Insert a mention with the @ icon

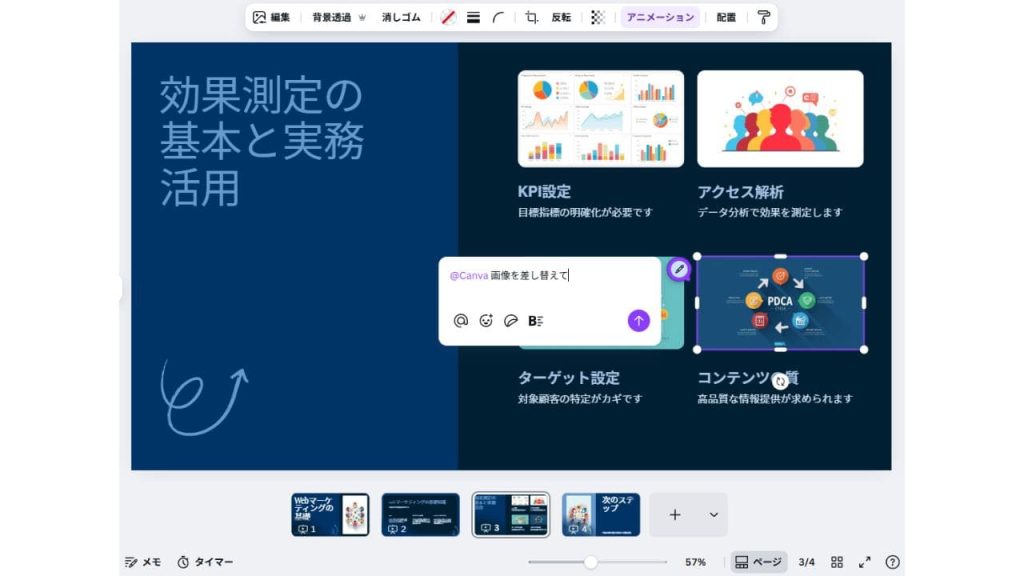(461, 321)
